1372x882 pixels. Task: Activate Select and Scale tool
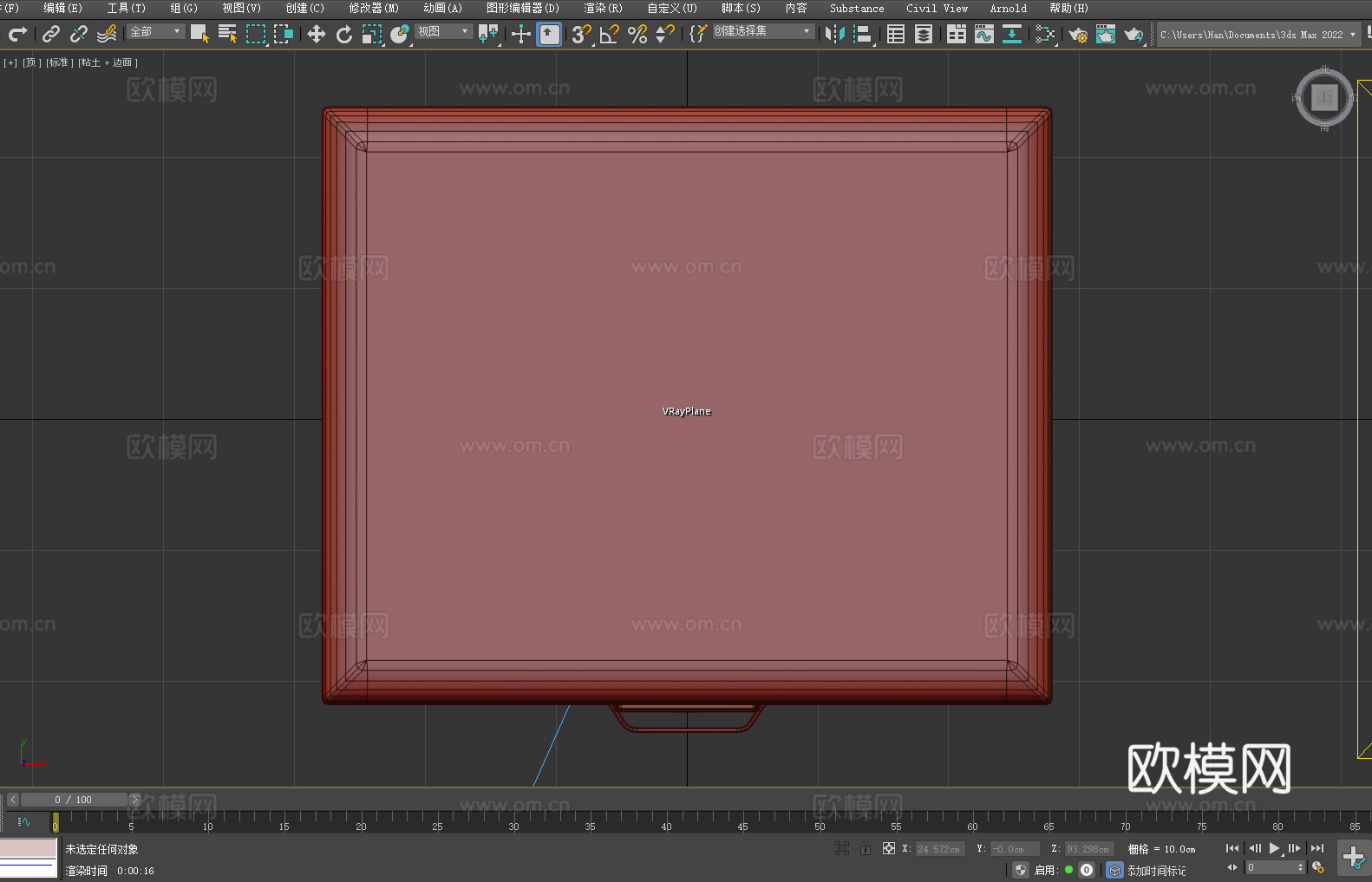(372, 34)
